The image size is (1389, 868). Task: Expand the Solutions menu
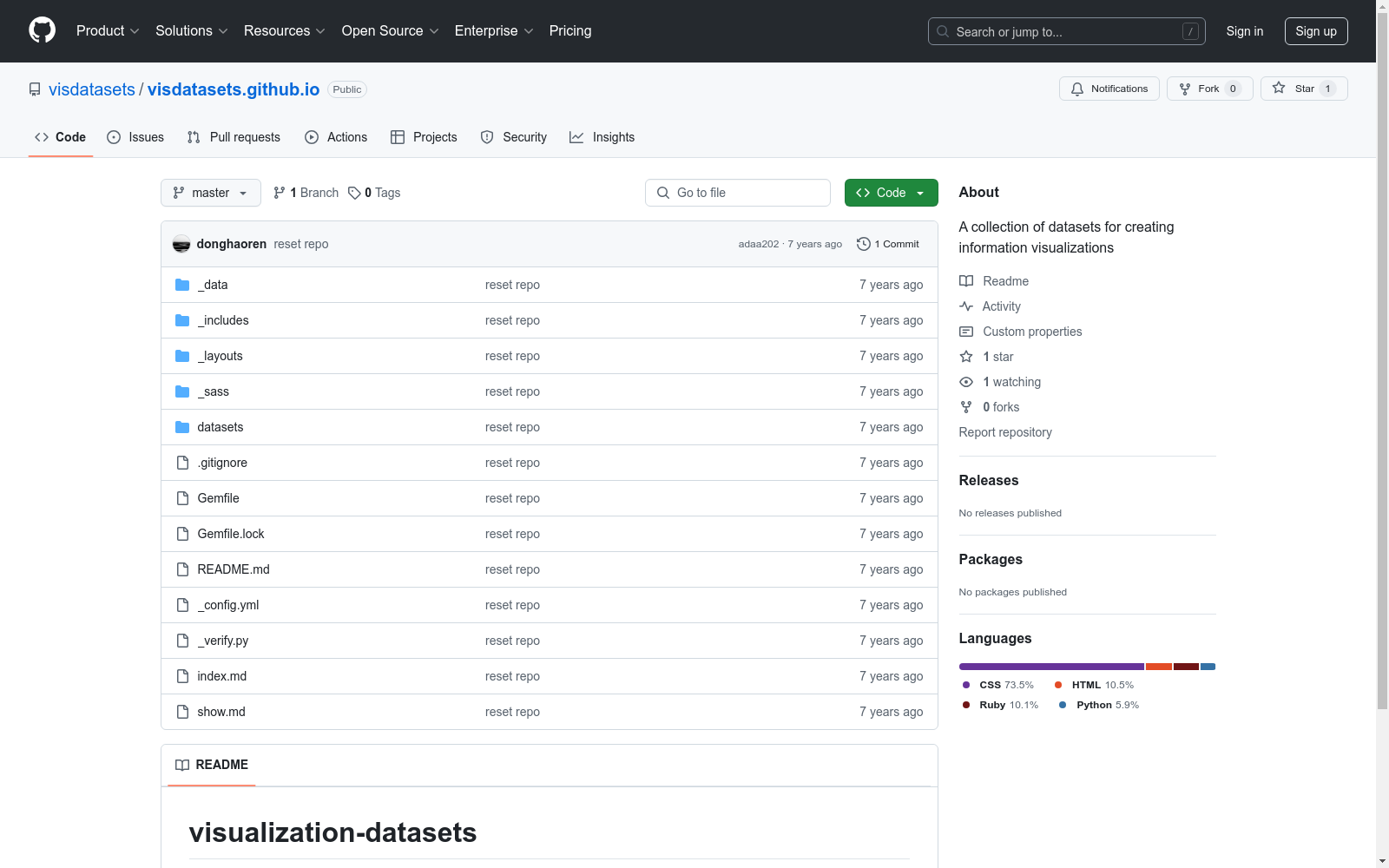(192, 30)
